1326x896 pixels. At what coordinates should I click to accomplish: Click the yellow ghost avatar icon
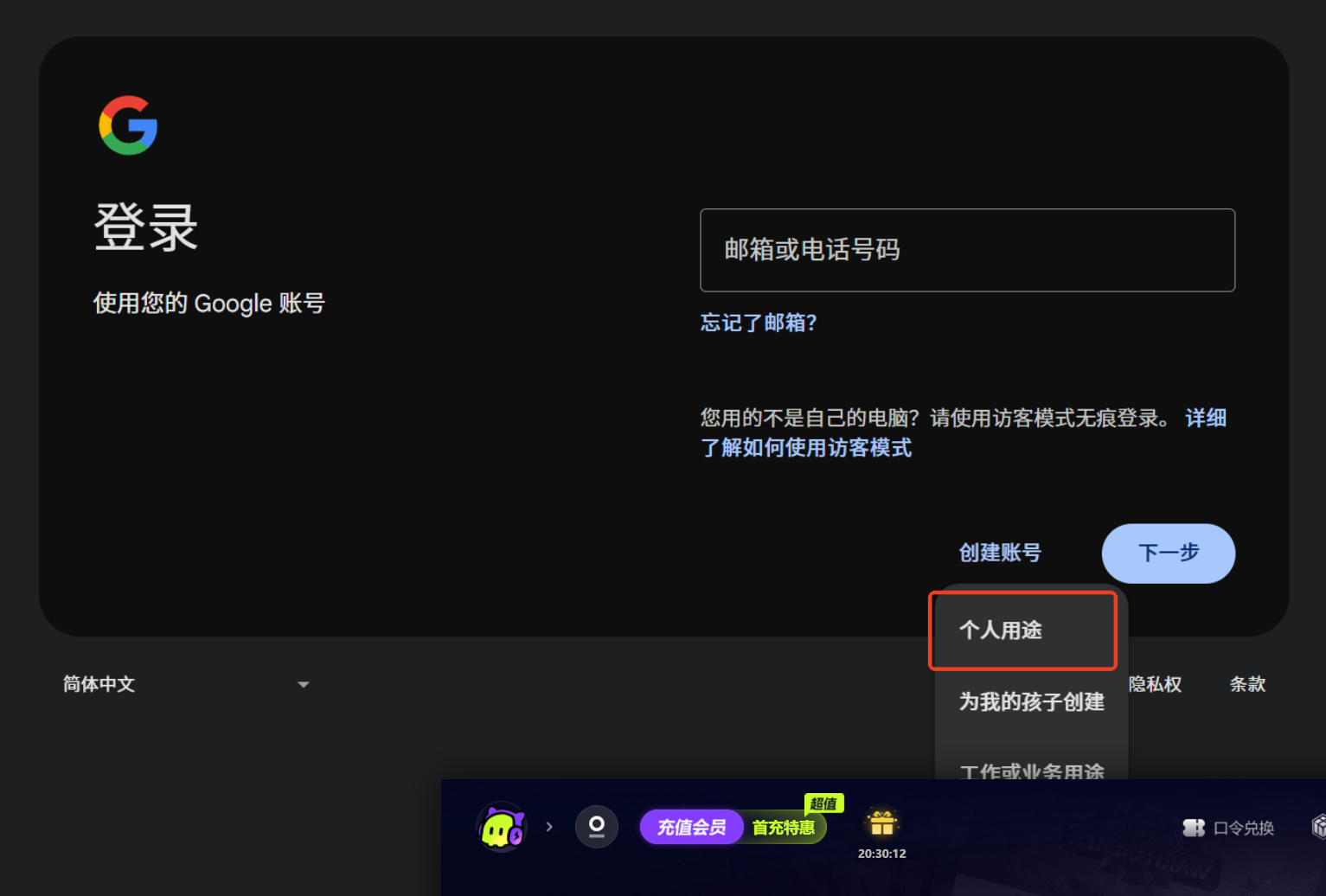[x=502, y=828]
